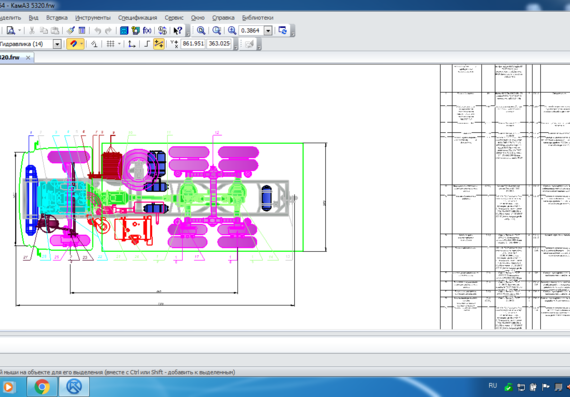This screenshot has height=397, width=570.
Task: Open the Инструменты menu
Action: tap(93, 17)
